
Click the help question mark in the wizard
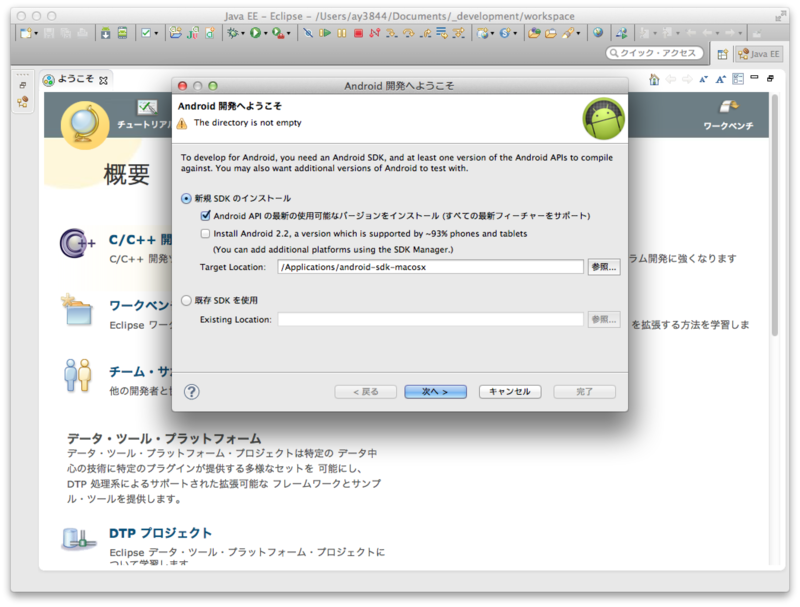click(190, 391)
